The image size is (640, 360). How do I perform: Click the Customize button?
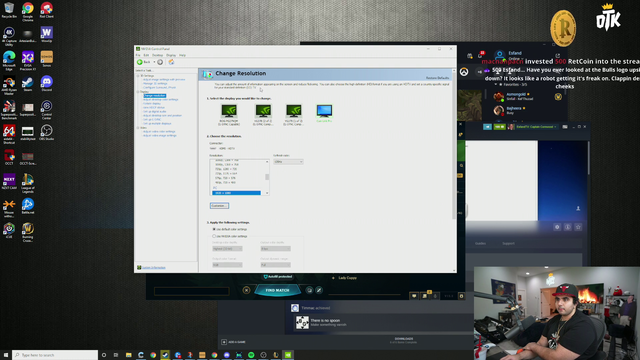[x=219, y=206]
